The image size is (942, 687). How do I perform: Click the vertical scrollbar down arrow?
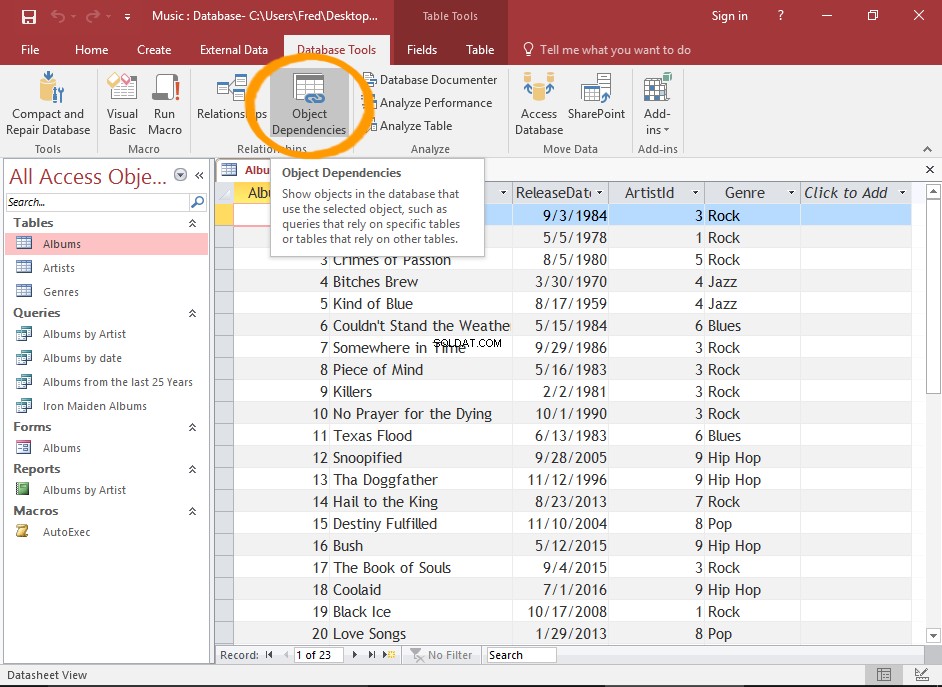coord(932,635)
